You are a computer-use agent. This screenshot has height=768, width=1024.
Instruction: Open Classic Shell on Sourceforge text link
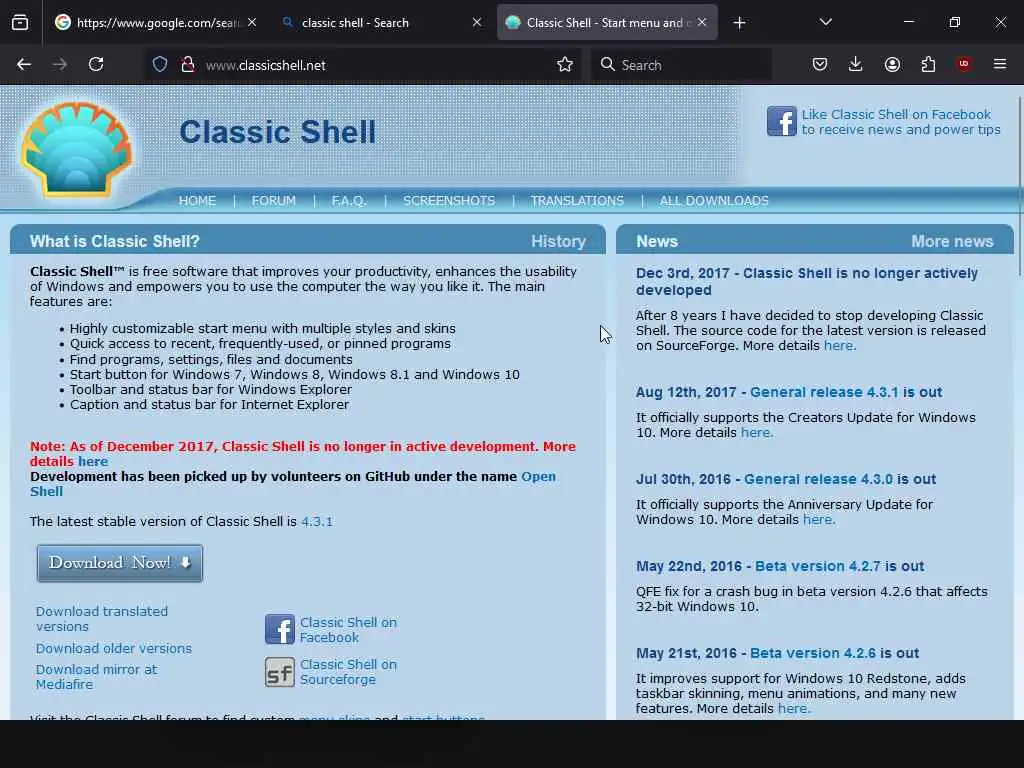[x=348, y=672]
